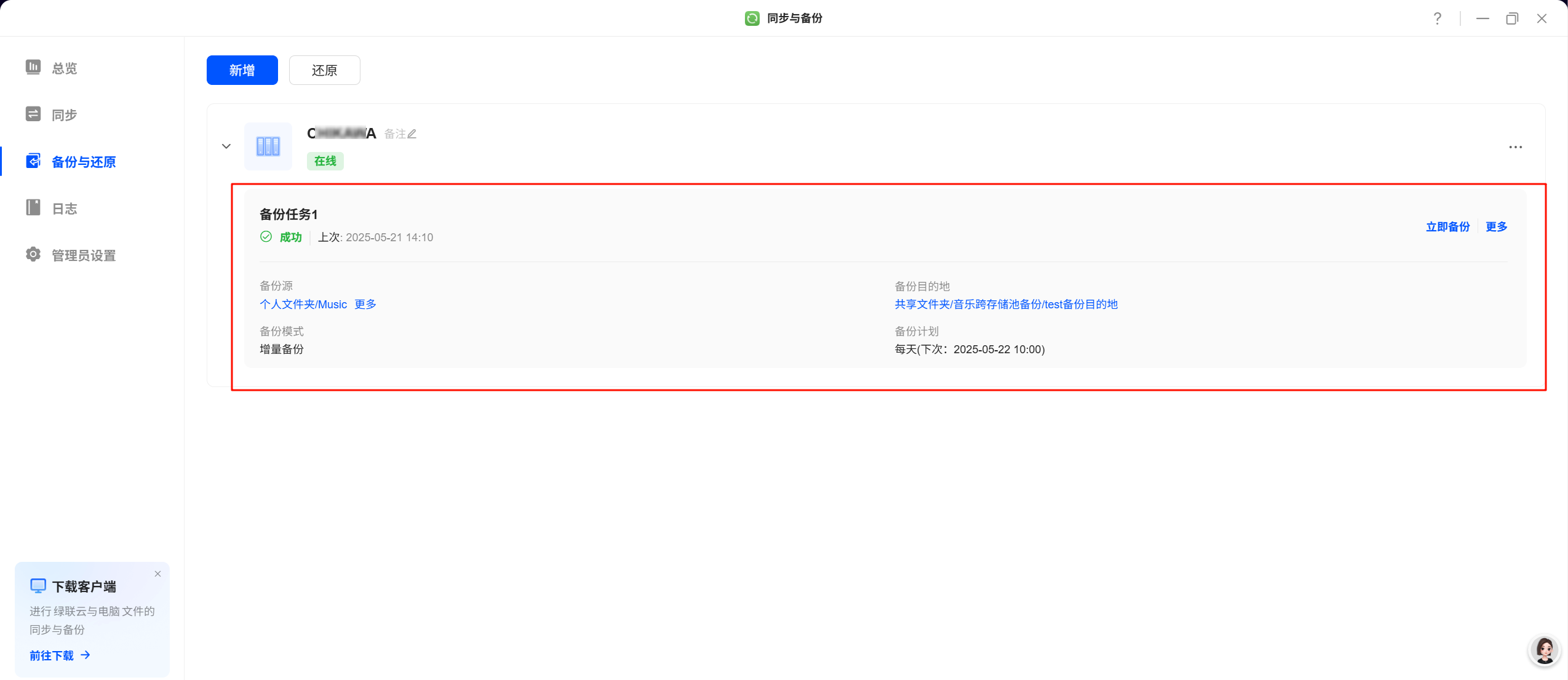
Task: Click the admin settings gear icon
Action: (x=33, y=255)
